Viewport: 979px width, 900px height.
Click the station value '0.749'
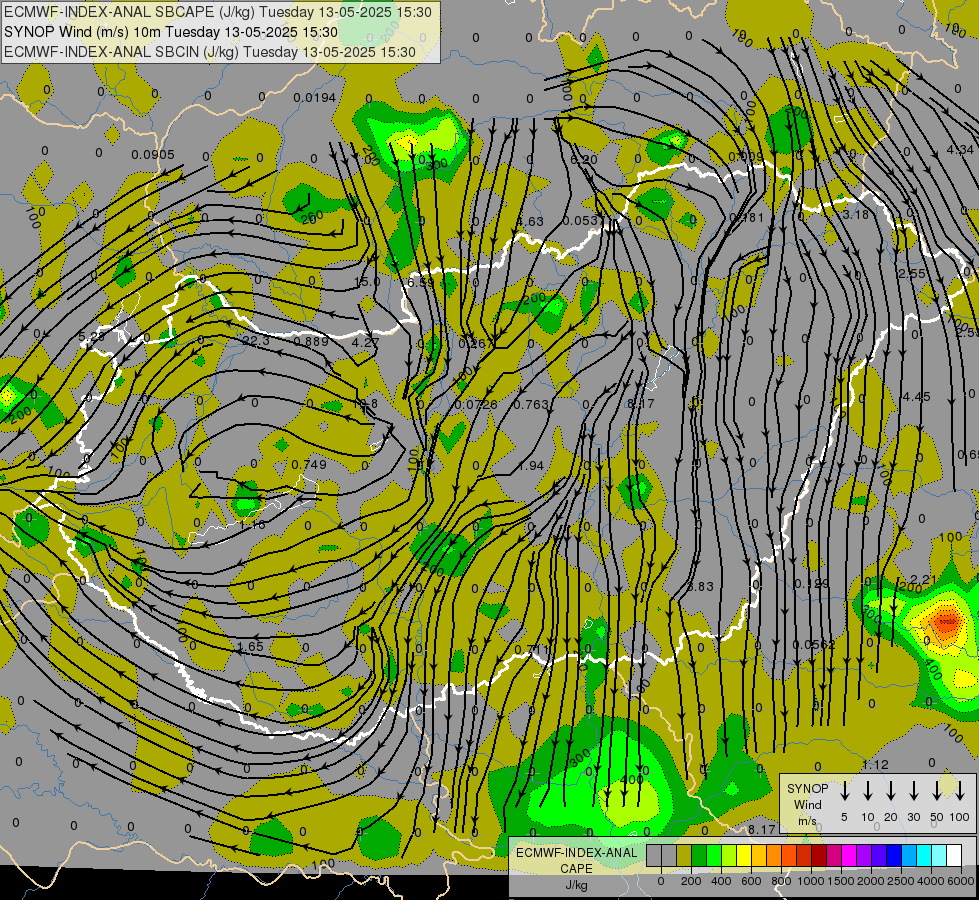pos(309,465)
